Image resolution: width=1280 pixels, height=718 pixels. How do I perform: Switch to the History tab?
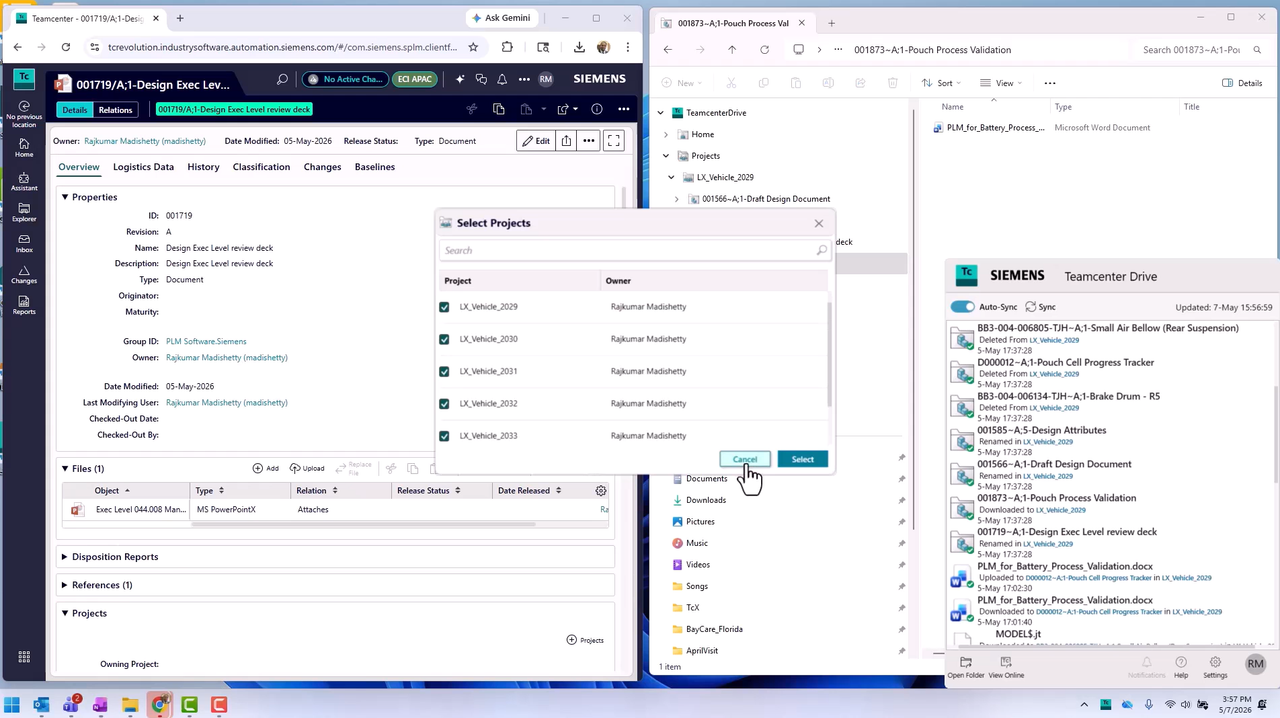[x=203, y=167]
